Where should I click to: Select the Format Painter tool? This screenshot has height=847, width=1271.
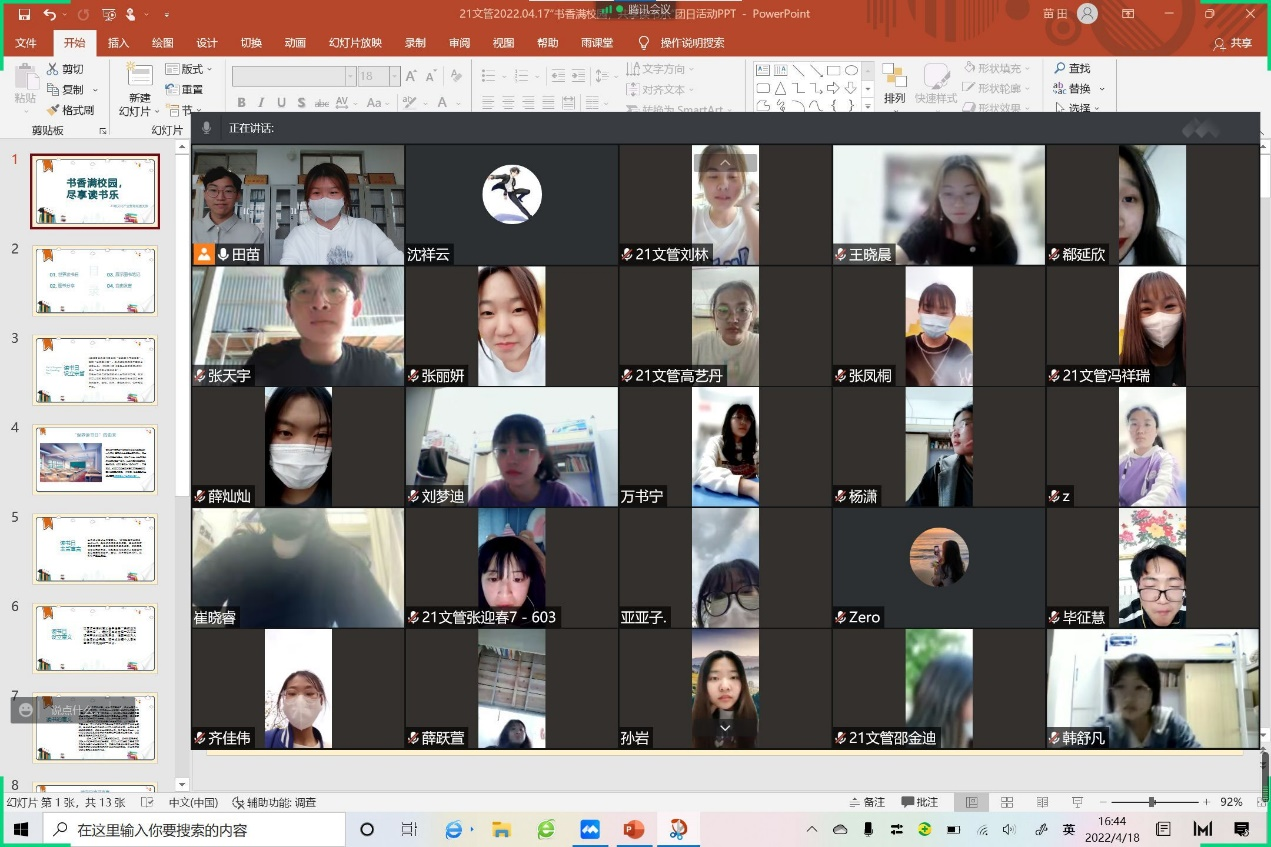[71, 110]
